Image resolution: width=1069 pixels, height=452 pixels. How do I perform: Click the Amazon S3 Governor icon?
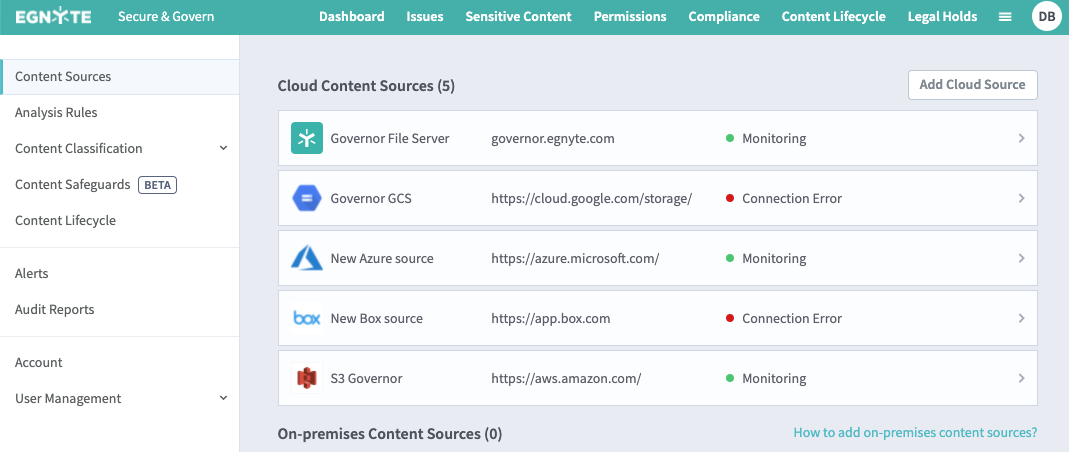click(x=306, y=378)
